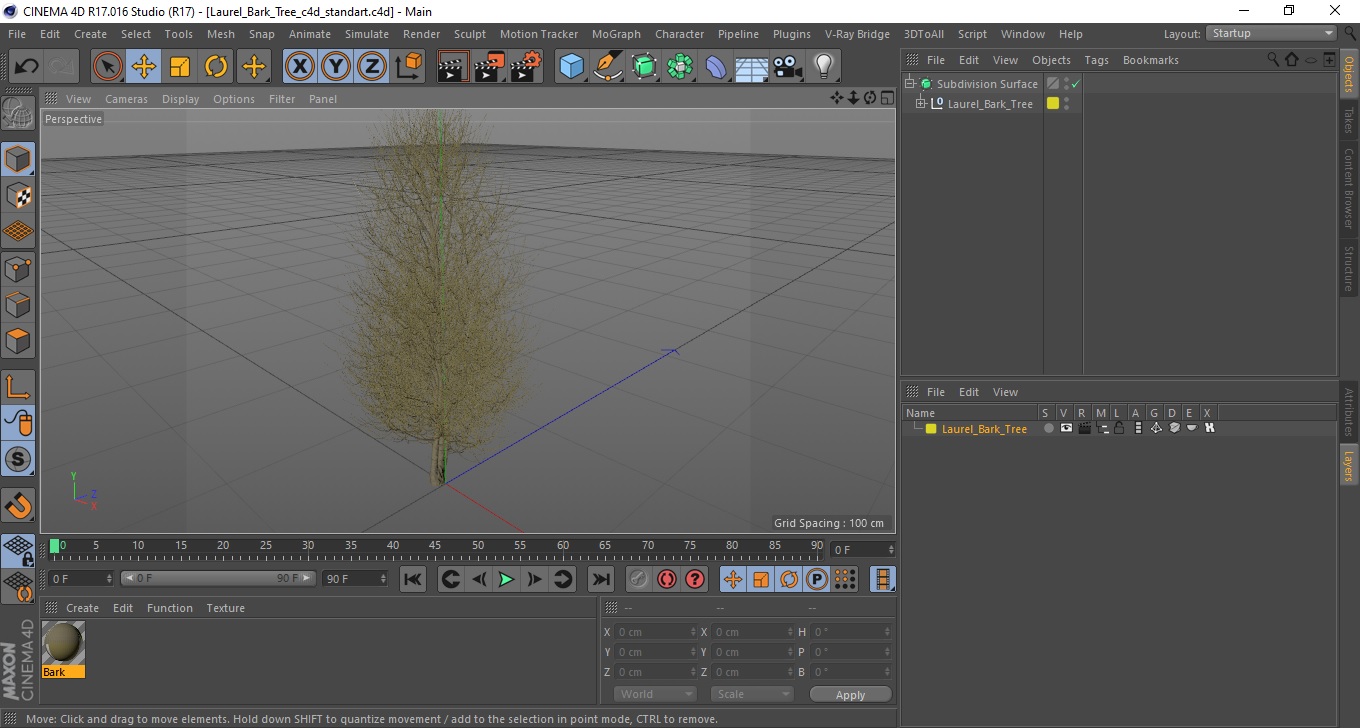Image resolution: width=1360 pixels, height=728 pixels.
Task: Go to start of animation
Action: (413, 579)
